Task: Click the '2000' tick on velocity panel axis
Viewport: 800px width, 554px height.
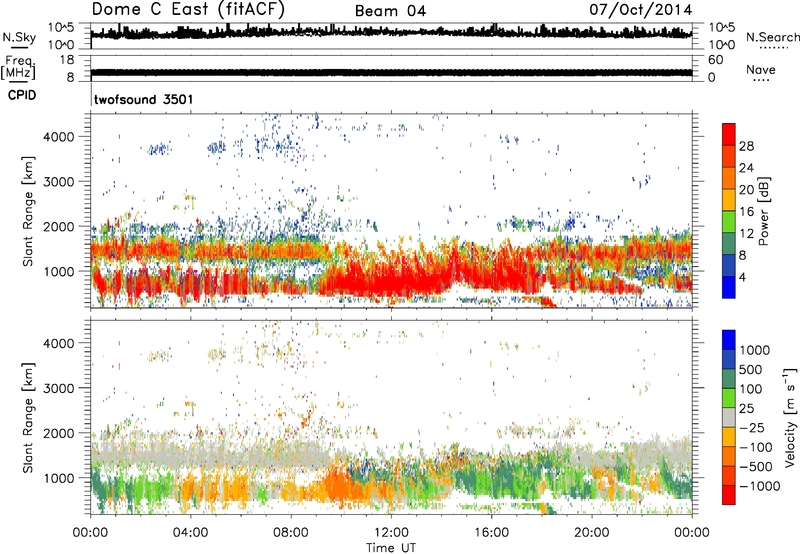Action: [59, 433]
